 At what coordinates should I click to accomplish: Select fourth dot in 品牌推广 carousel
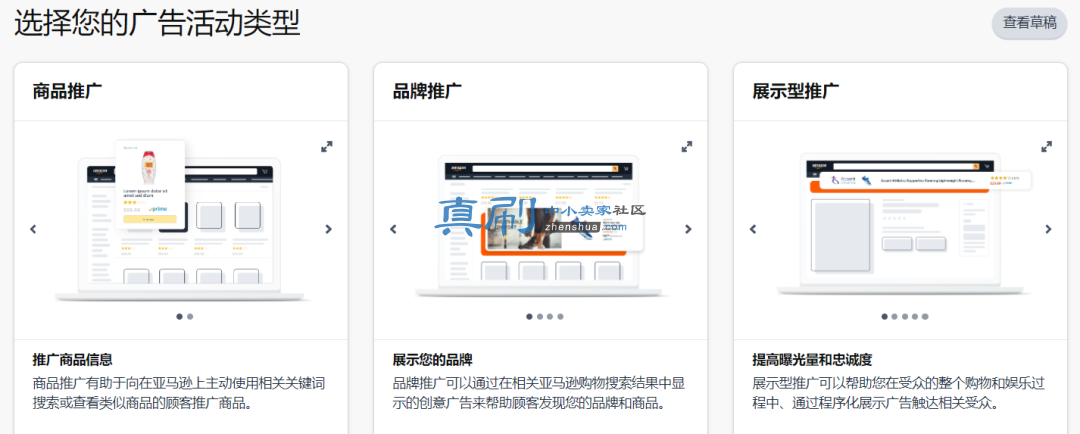(561, 317)
